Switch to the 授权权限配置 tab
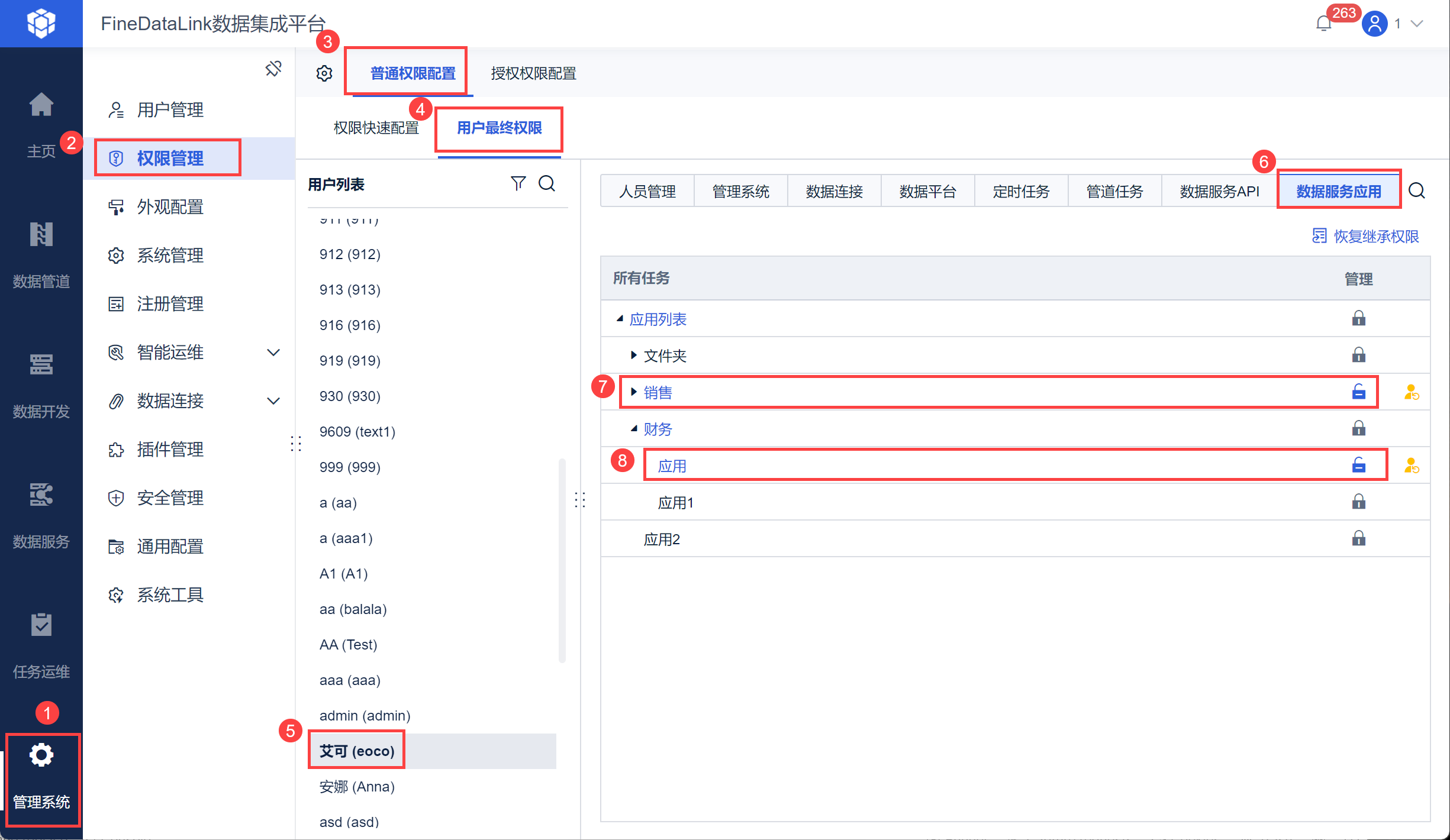This screenshot has width=1450, height=840. click(533, 73)
